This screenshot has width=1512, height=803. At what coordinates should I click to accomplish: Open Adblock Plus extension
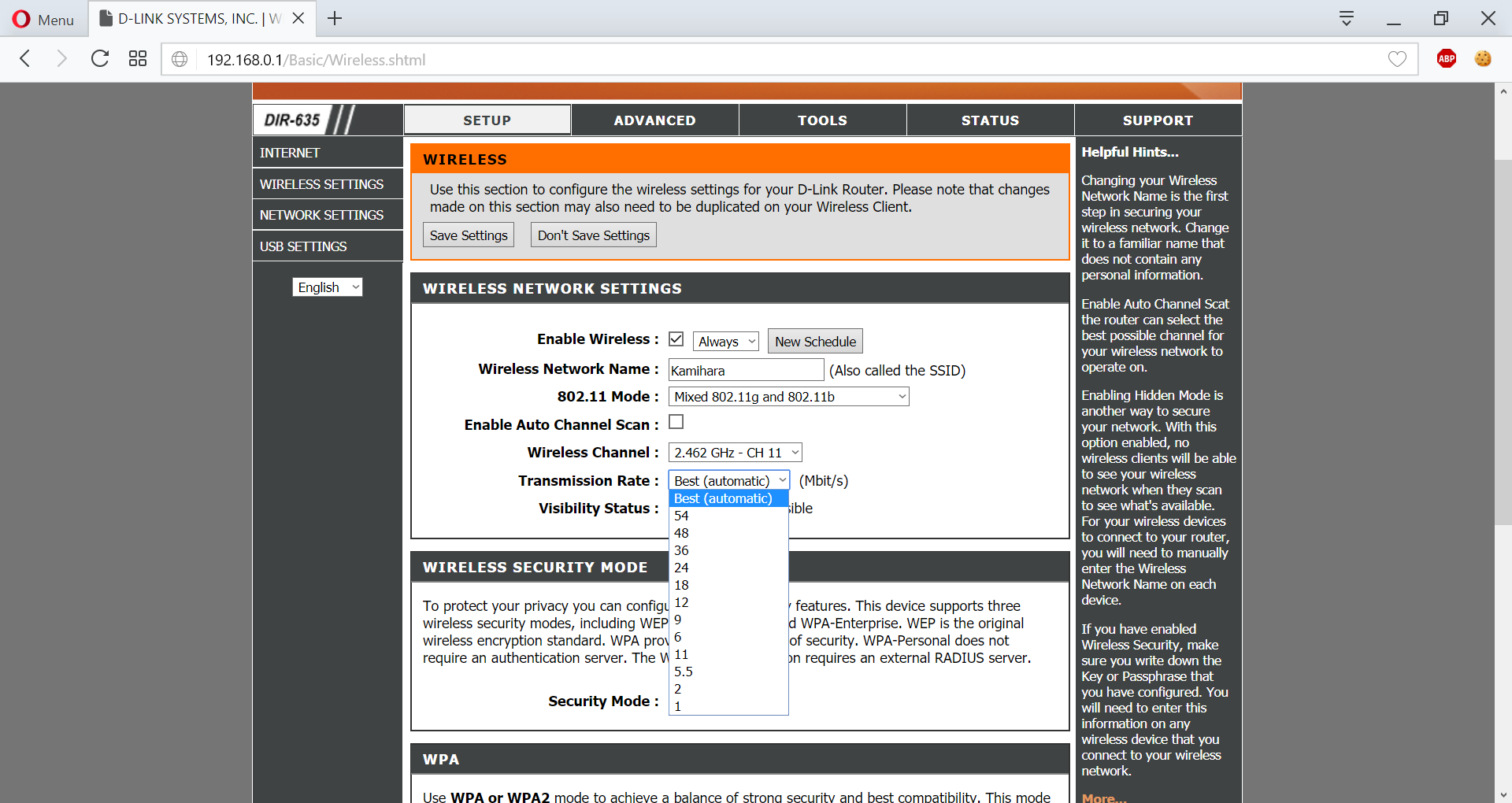tap(1447, 59)
